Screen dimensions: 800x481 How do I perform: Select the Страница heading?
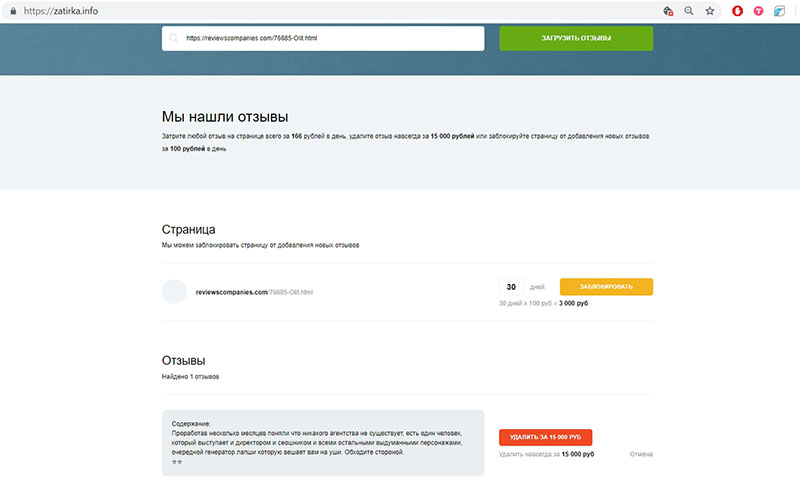click(188, 230)
